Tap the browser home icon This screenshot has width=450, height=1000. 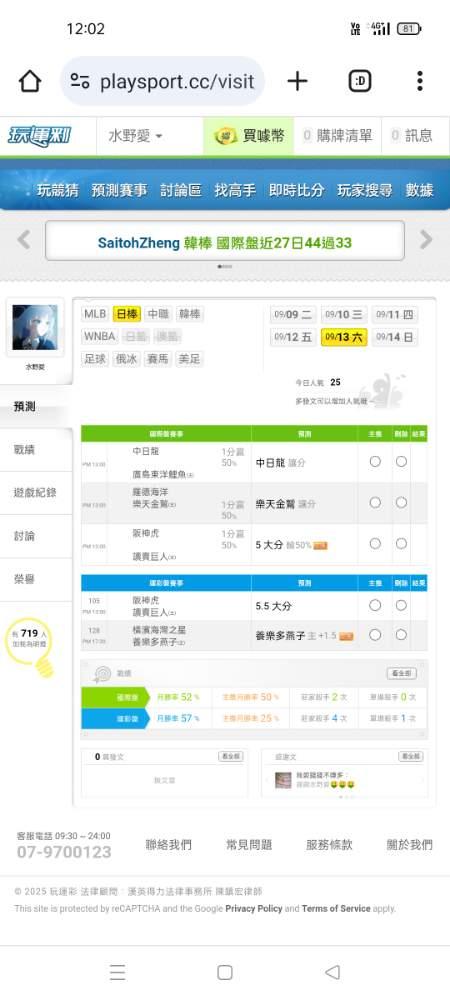click(30, 81)
